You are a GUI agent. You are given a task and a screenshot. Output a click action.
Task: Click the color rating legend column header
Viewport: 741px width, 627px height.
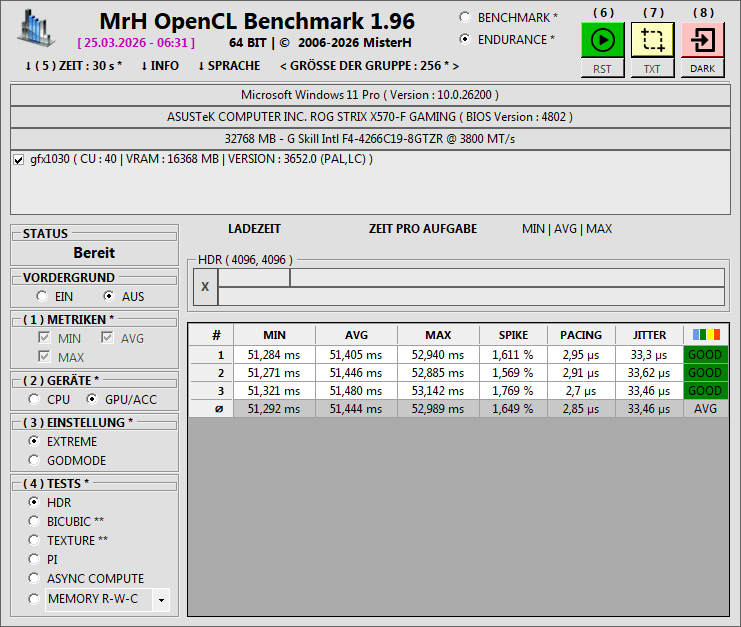point(707,335)
